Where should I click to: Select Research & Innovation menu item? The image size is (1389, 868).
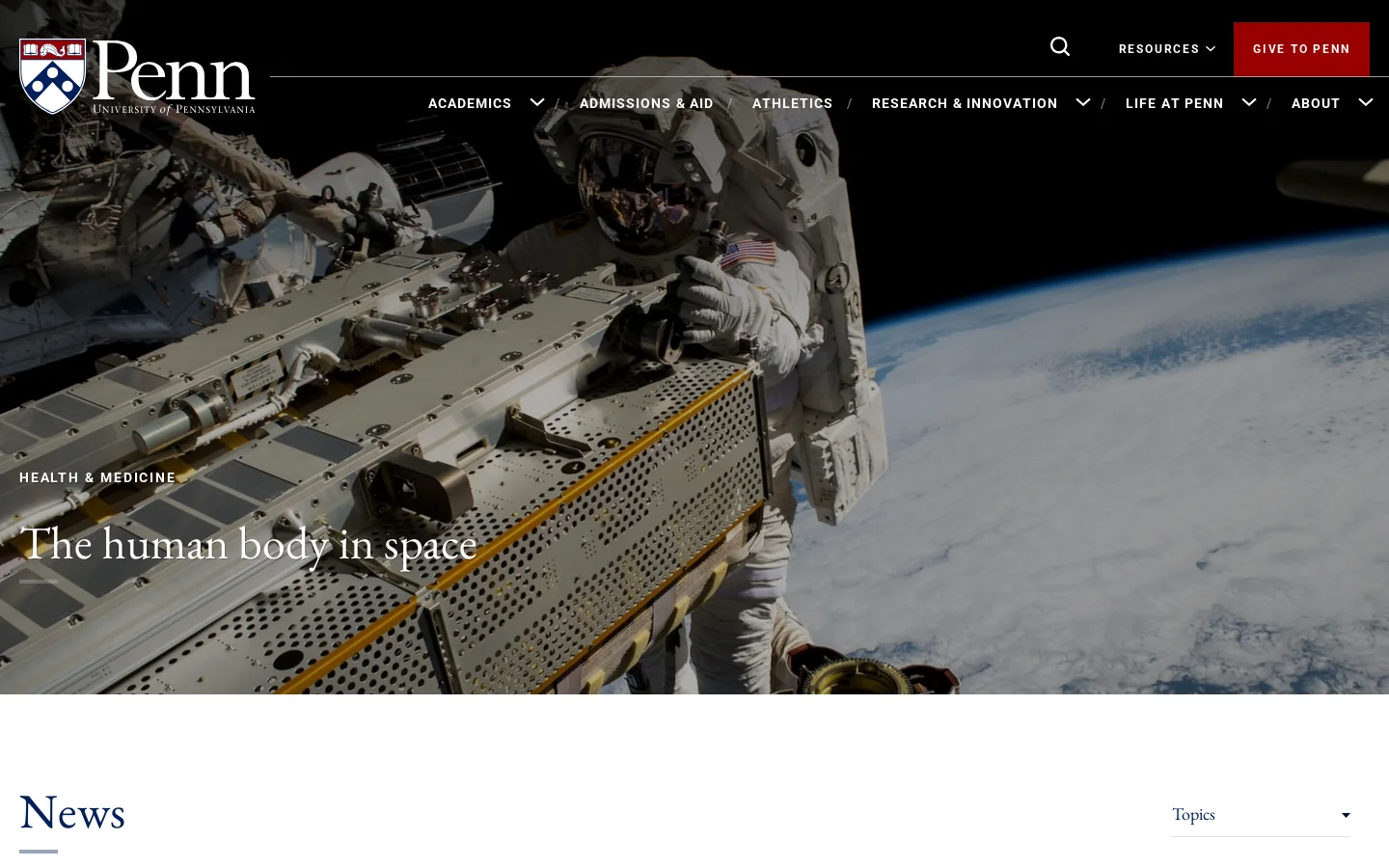tap(965, 103)
